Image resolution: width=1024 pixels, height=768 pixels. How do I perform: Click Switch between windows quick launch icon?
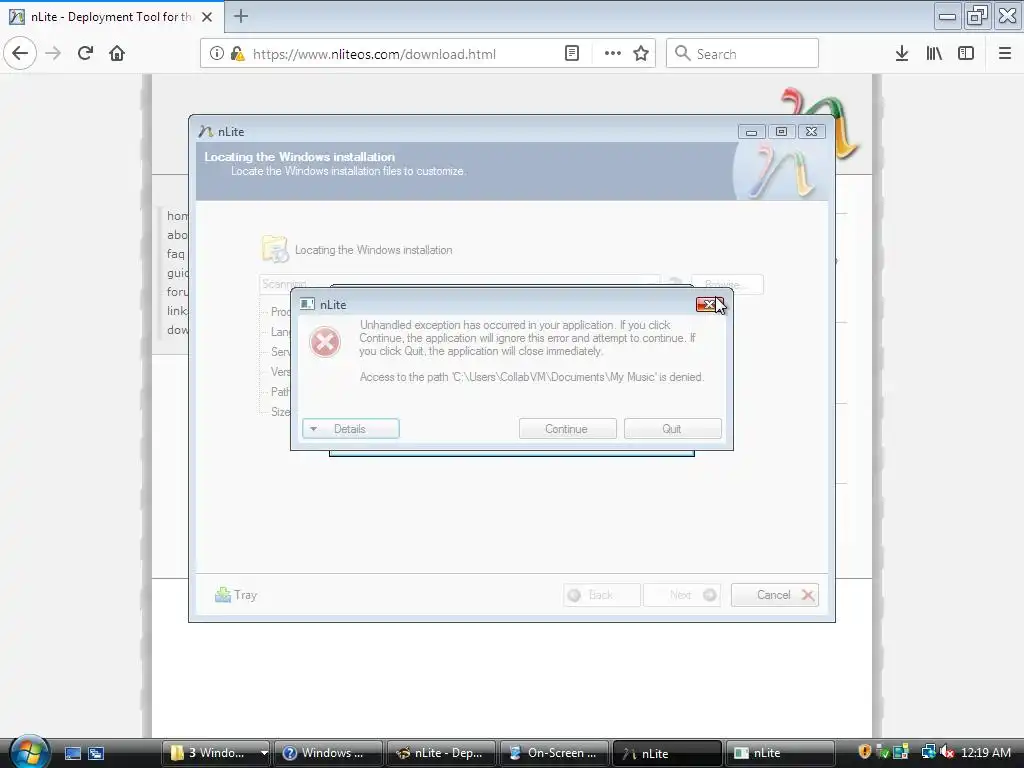point(96,753)
